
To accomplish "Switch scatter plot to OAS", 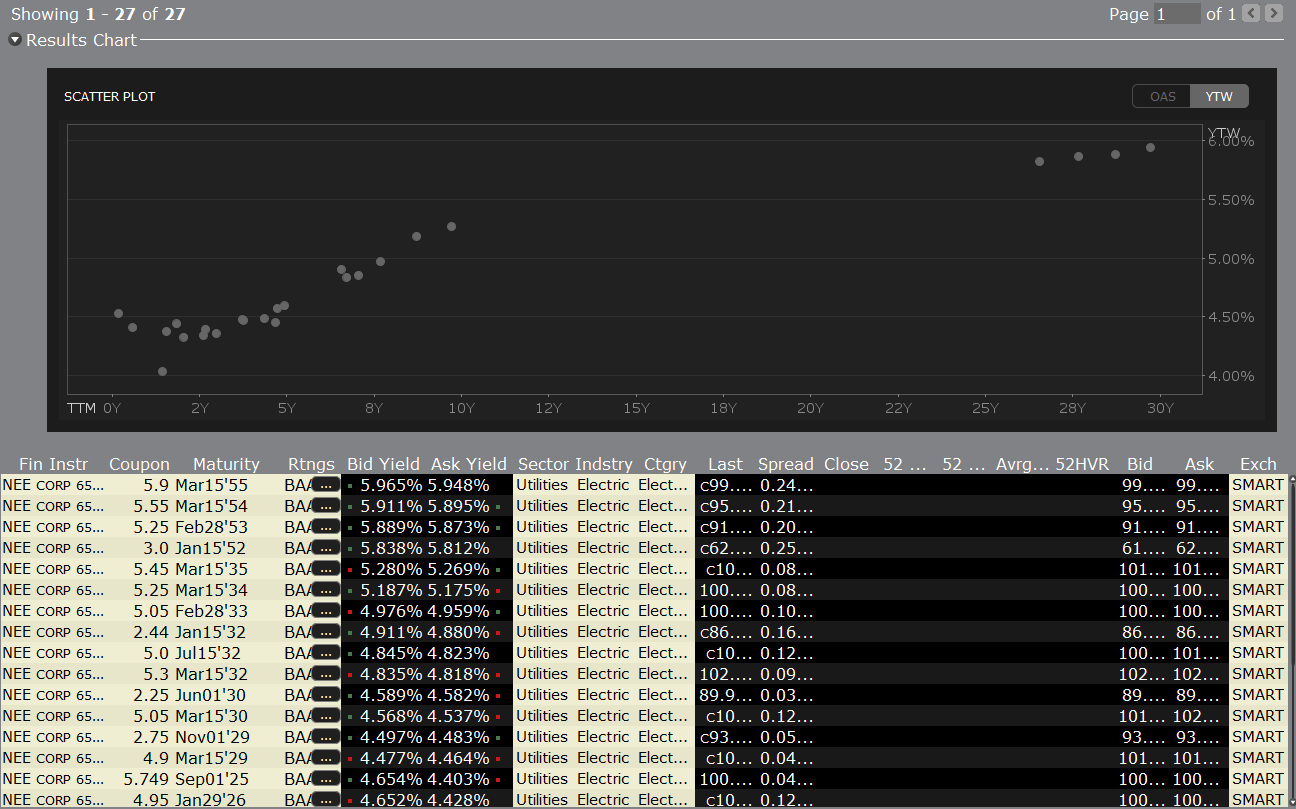I will point(1162,97).
